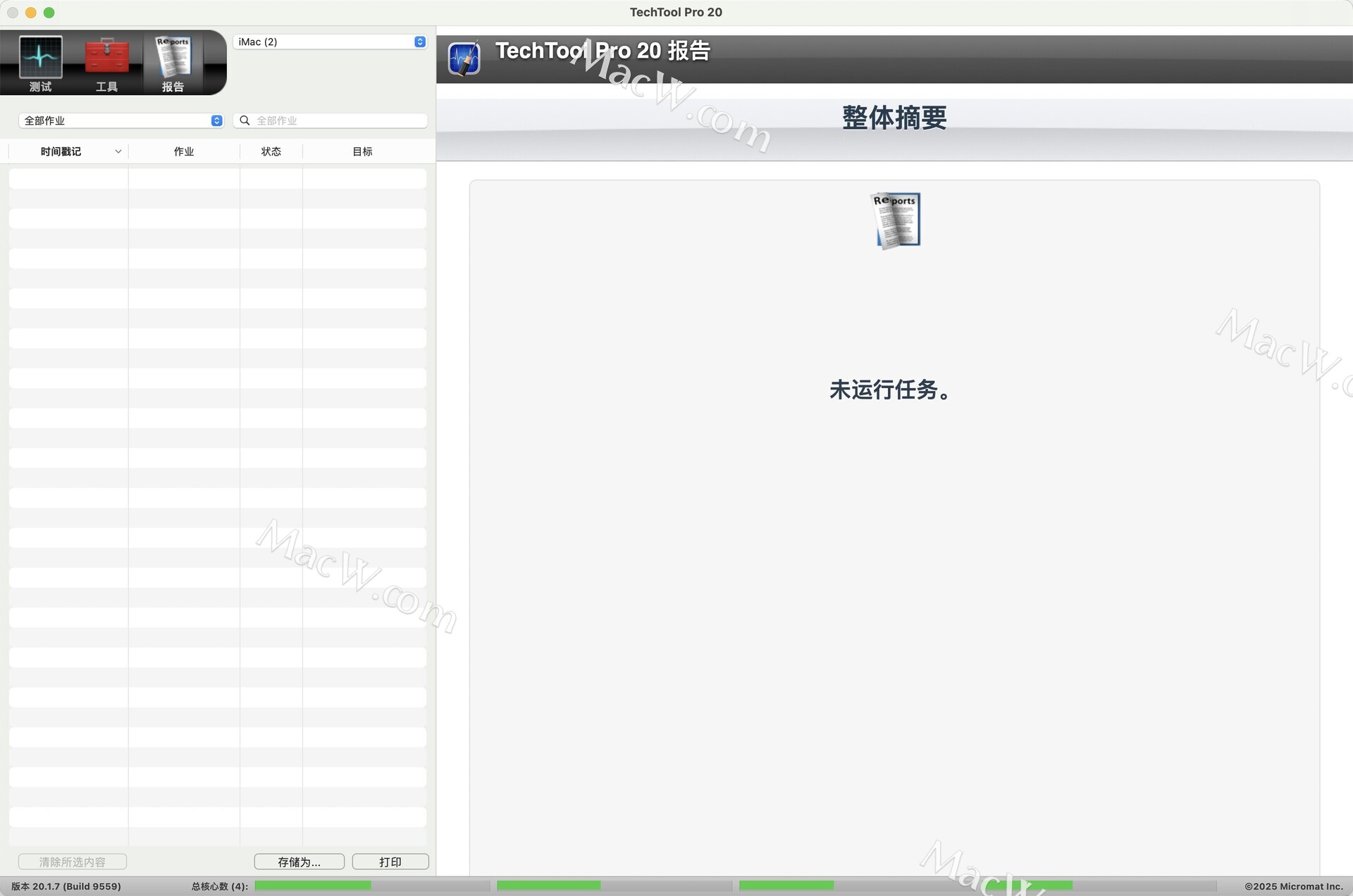Click the first core usage bar
Screen dimensions: 1353x896
pyautogui.click(x=372, y=885)
